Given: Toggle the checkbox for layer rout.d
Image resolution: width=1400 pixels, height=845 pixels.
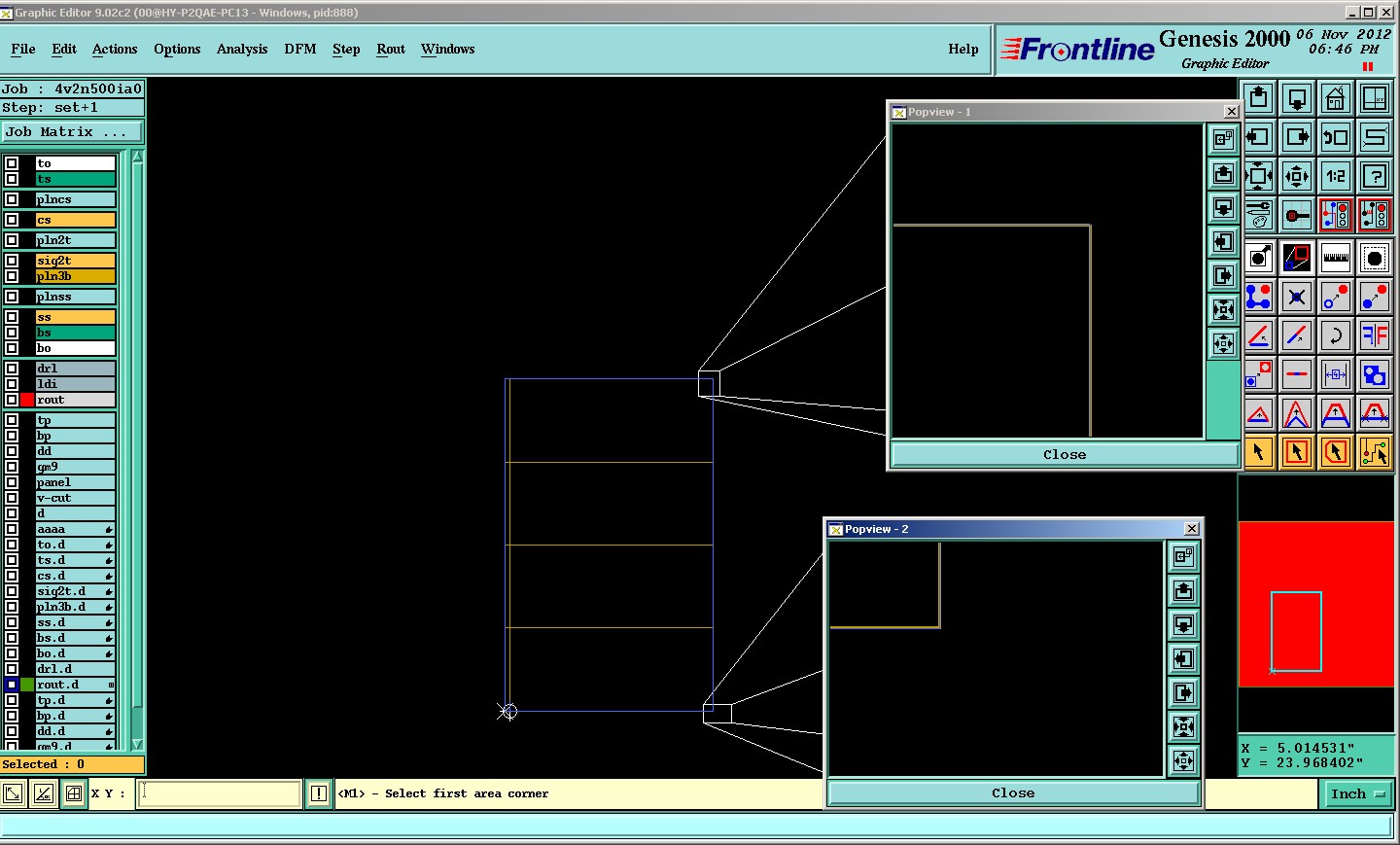Looking at the screenshot, I should click(12, 685).
